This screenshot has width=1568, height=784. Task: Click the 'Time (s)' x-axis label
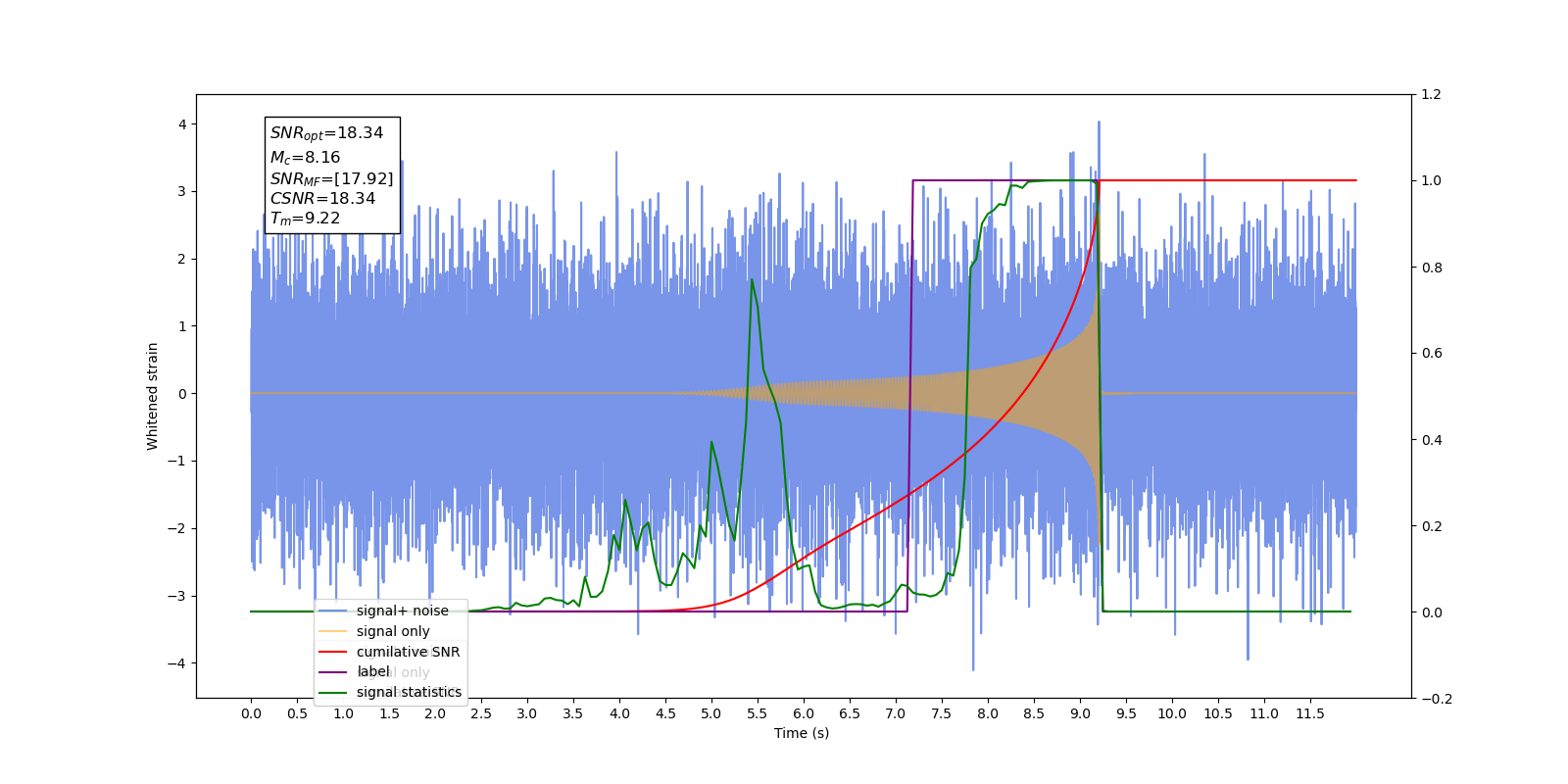click(802, 733)
